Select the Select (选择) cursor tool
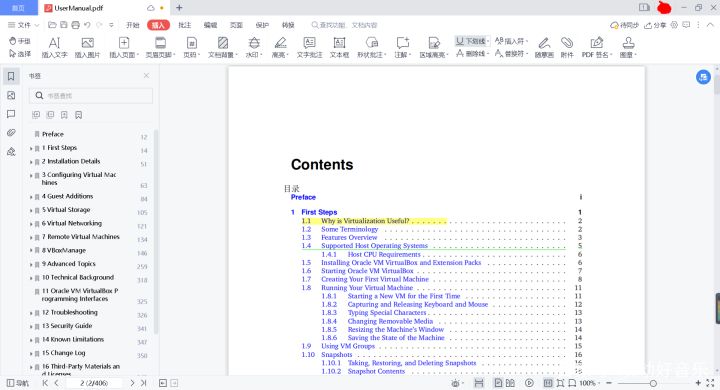 (20, 54)
